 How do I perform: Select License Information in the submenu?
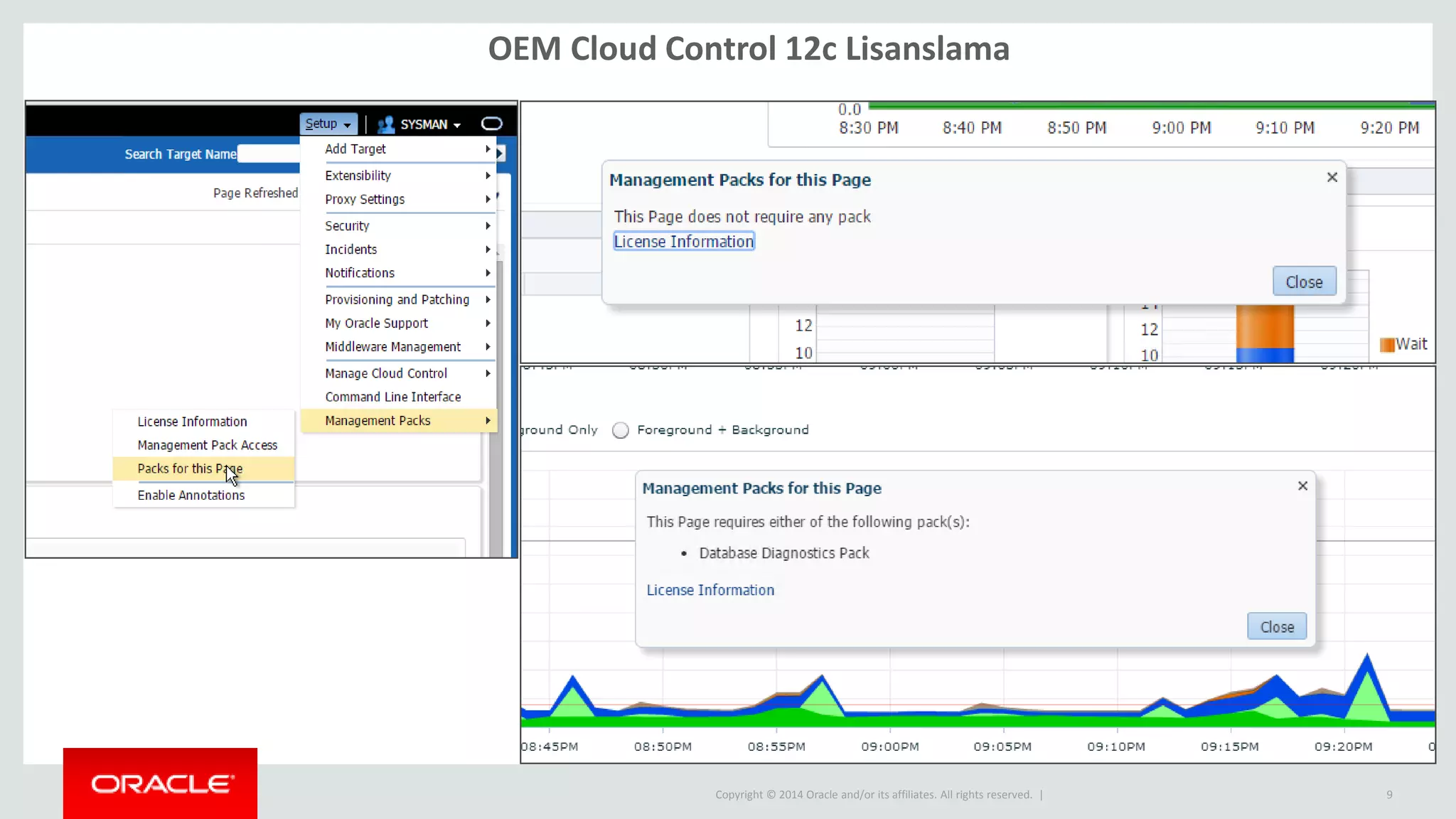point(203,422)
